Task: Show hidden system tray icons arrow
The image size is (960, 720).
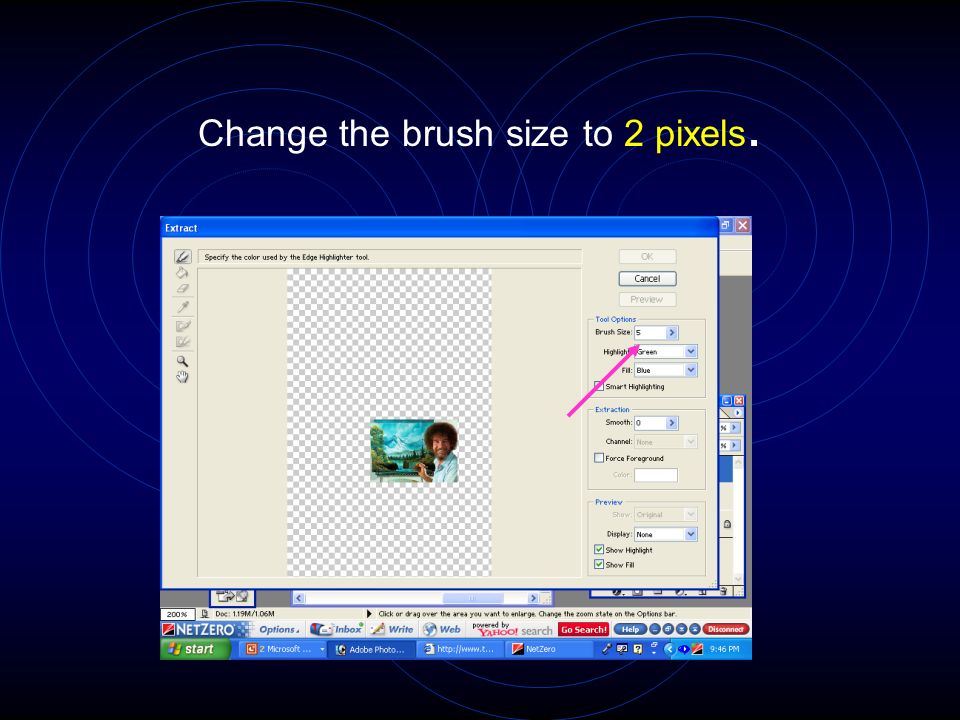Action: (x=669, y=649)
